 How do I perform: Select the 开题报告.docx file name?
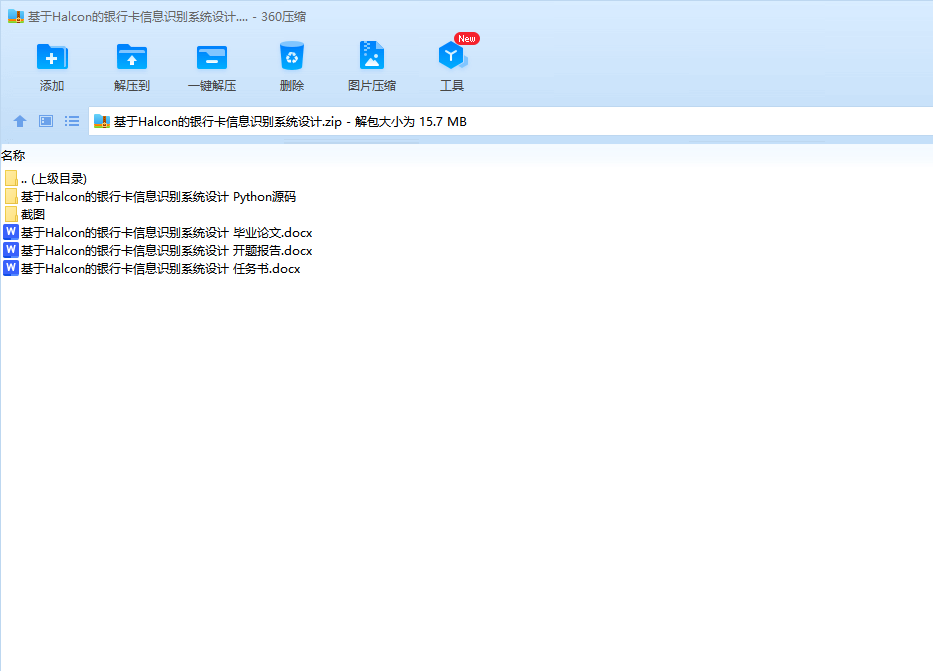[167, 250]
